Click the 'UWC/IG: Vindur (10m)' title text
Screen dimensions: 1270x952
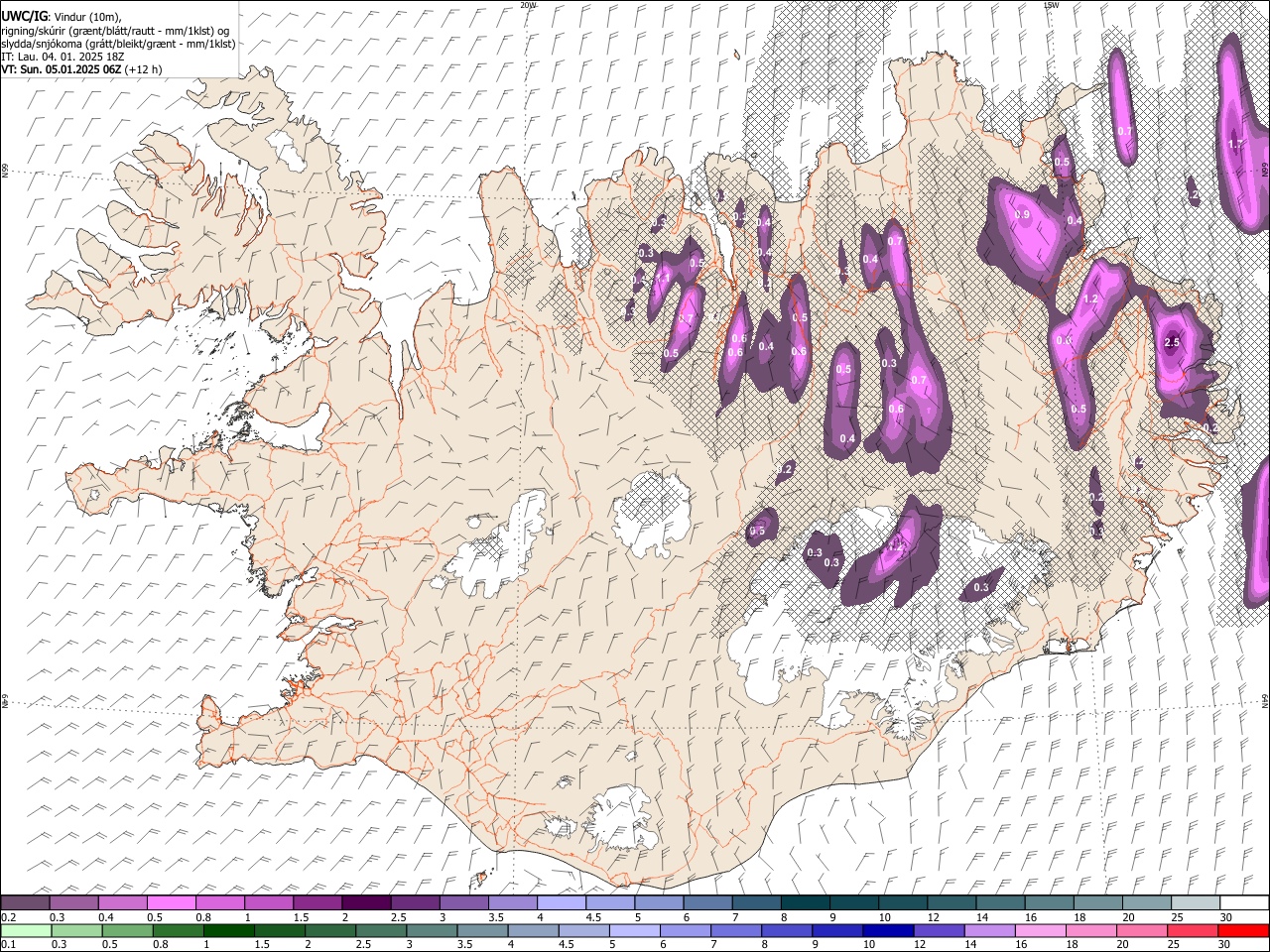(60, 16)
